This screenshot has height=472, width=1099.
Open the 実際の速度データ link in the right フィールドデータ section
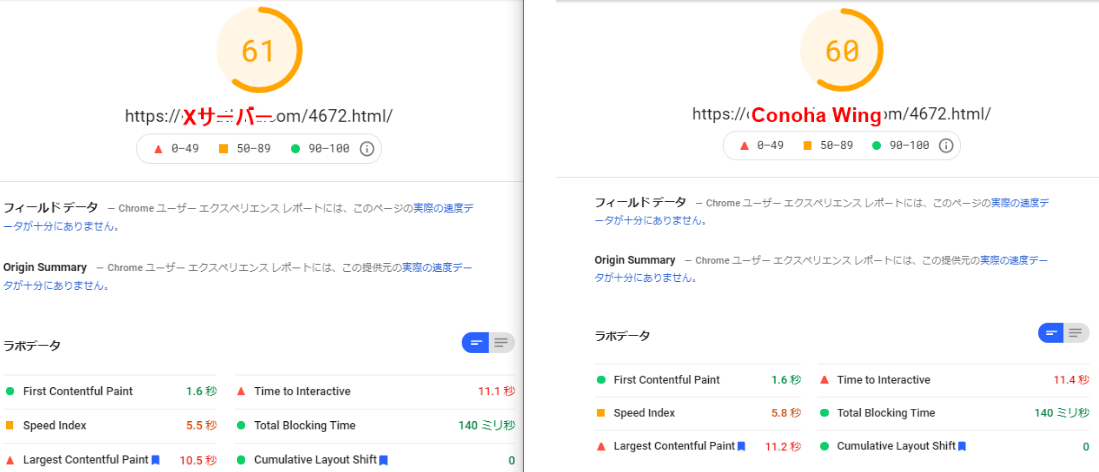coord(1020,202)
